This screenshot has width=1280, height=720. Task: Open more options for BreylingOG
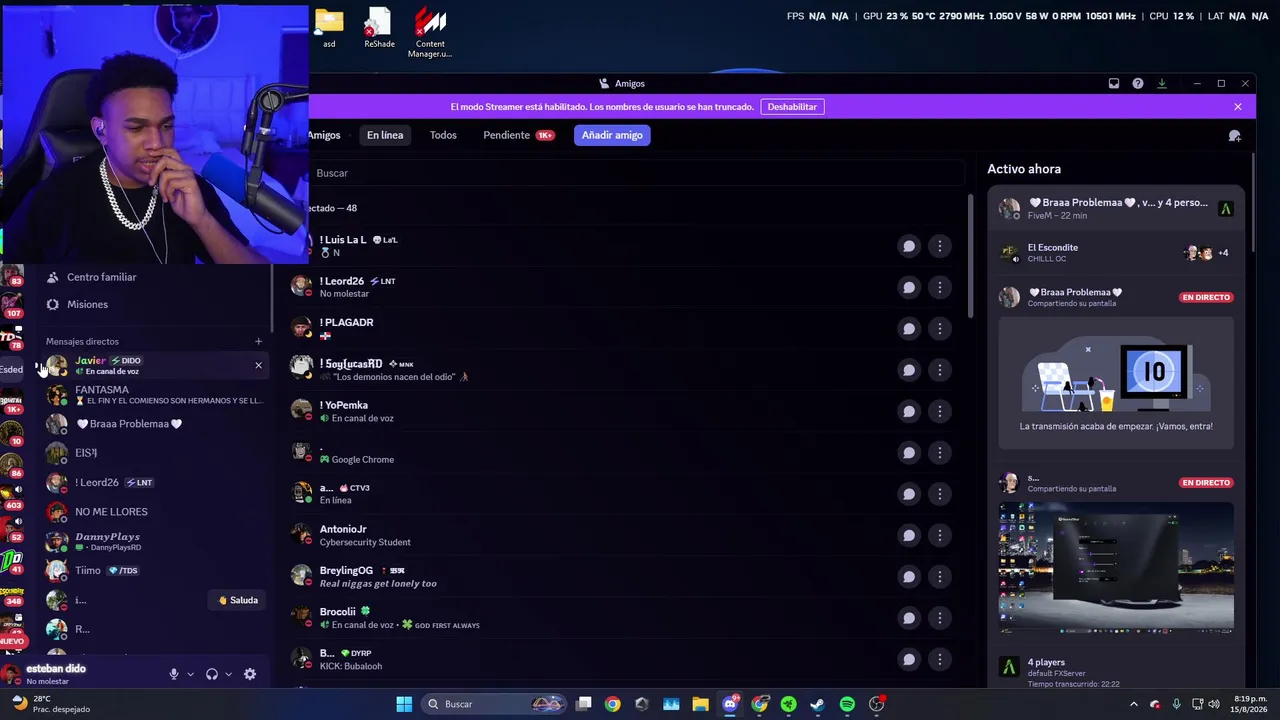point(940,577)
